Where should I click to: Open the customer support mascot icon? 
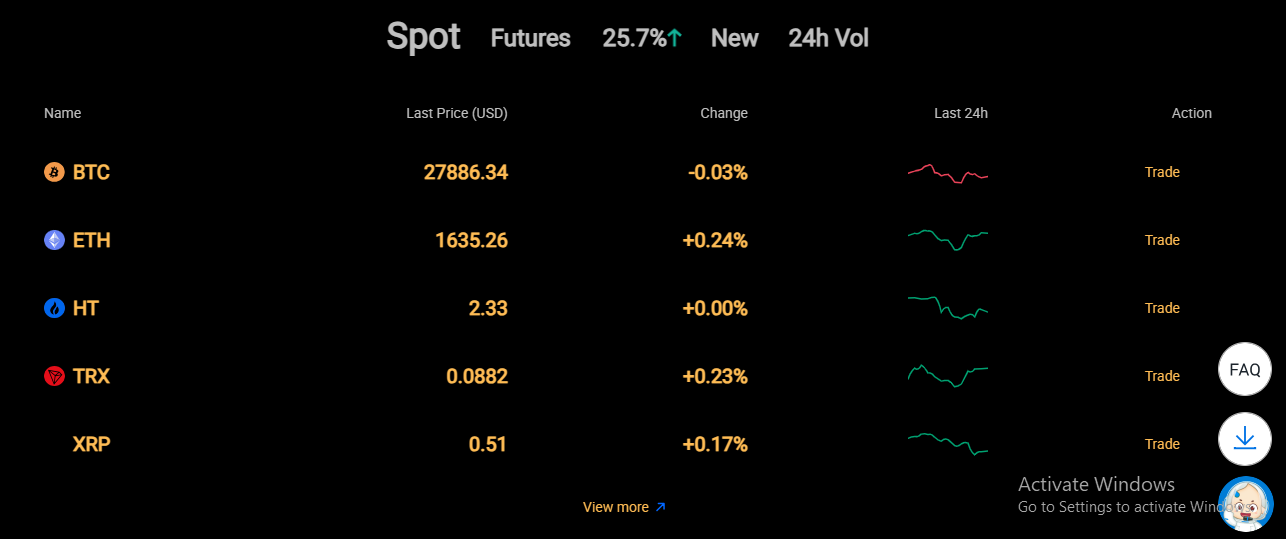[x=1246, y=505]
